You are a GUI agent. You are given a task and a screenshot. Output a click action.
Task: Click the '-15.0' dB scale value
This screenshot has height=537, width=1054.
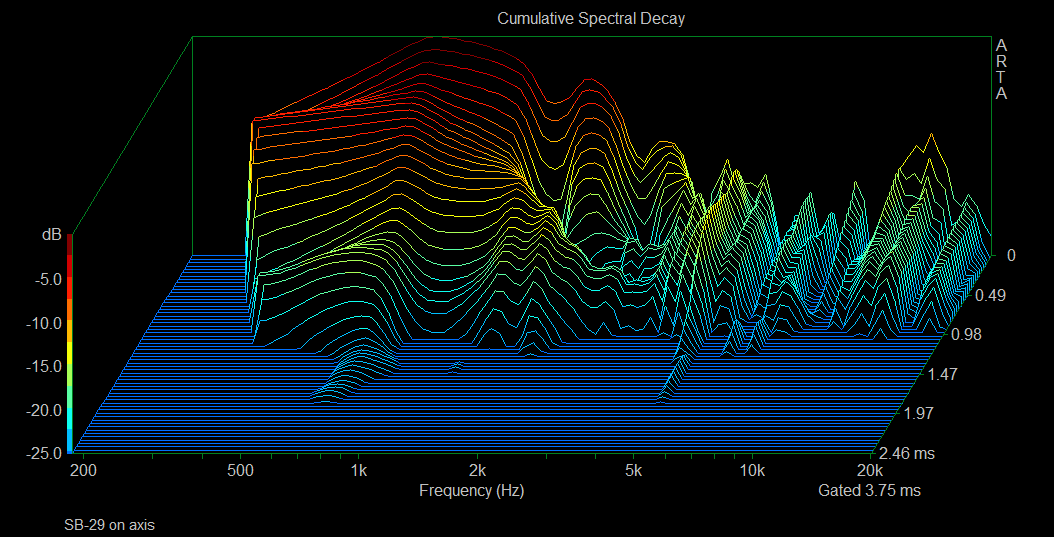[45, 367]
